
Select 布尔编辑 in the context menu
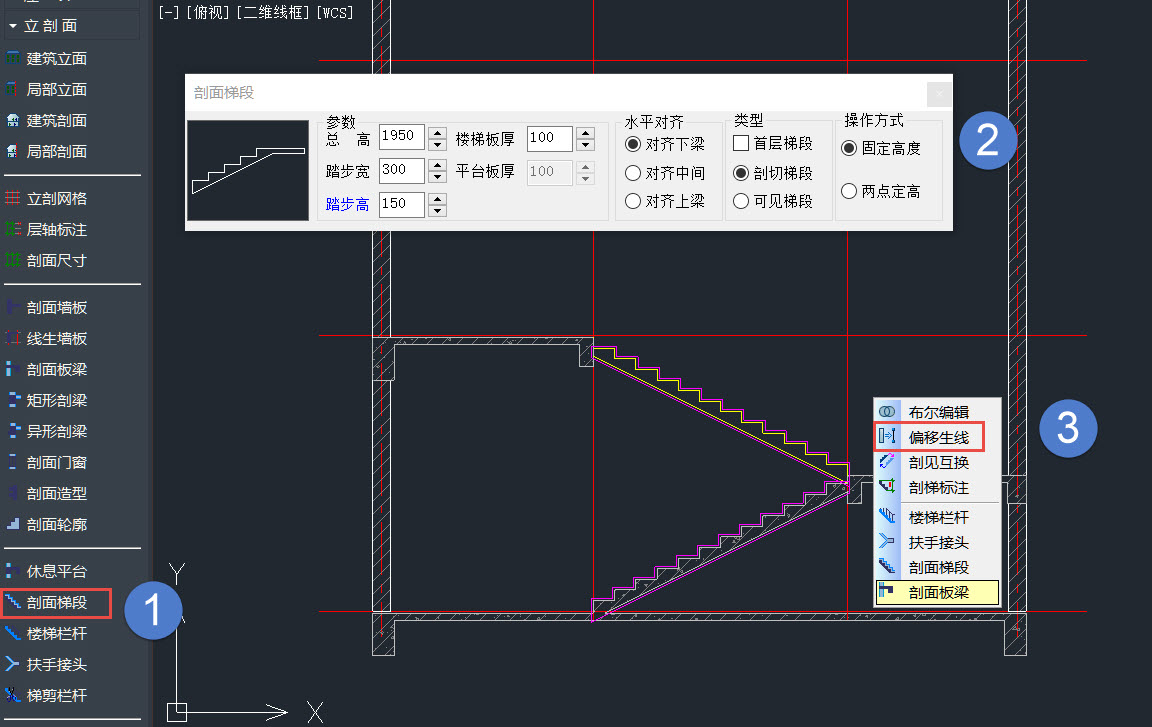pos(938,411)
